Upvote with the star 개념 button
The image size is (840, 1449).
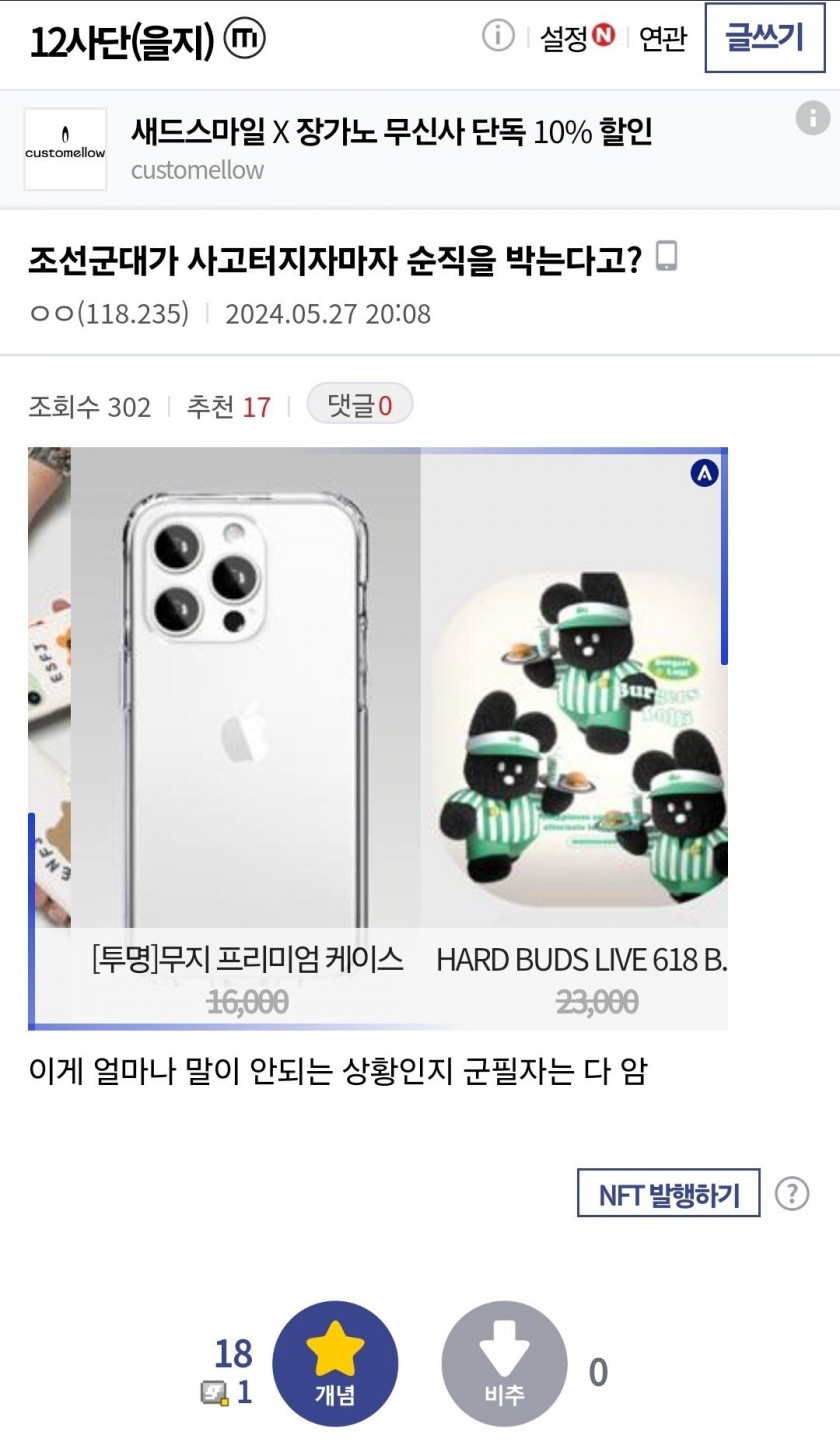pos(335,1363)
